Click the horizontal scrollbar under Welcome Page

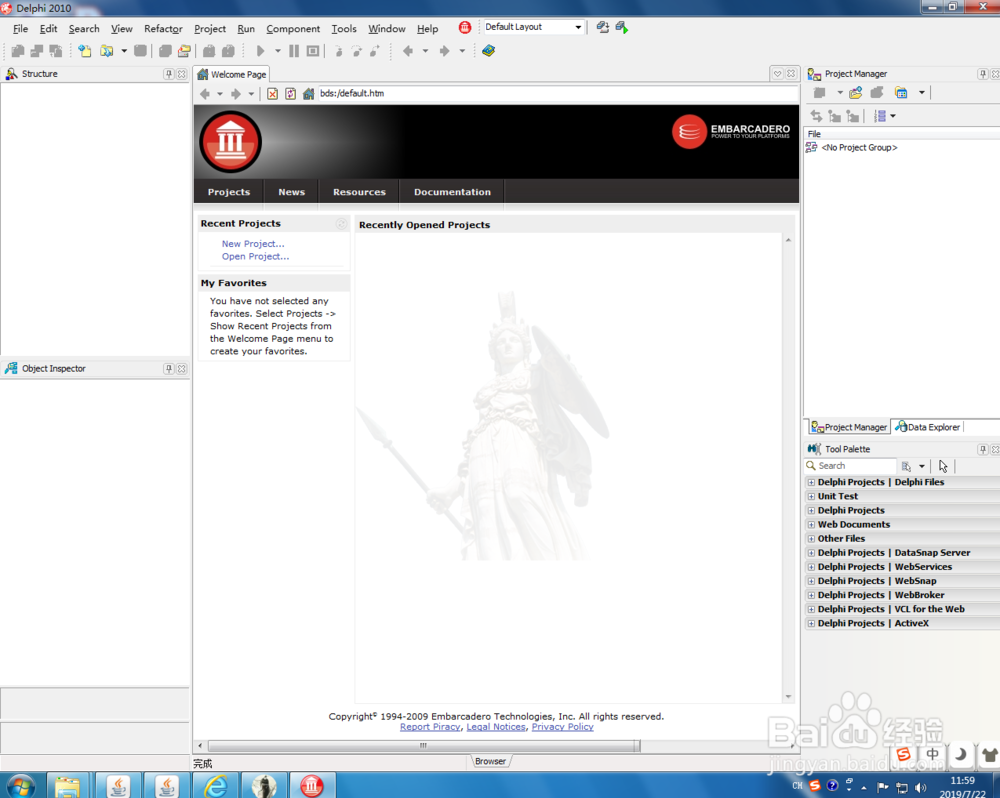(423, 745)
